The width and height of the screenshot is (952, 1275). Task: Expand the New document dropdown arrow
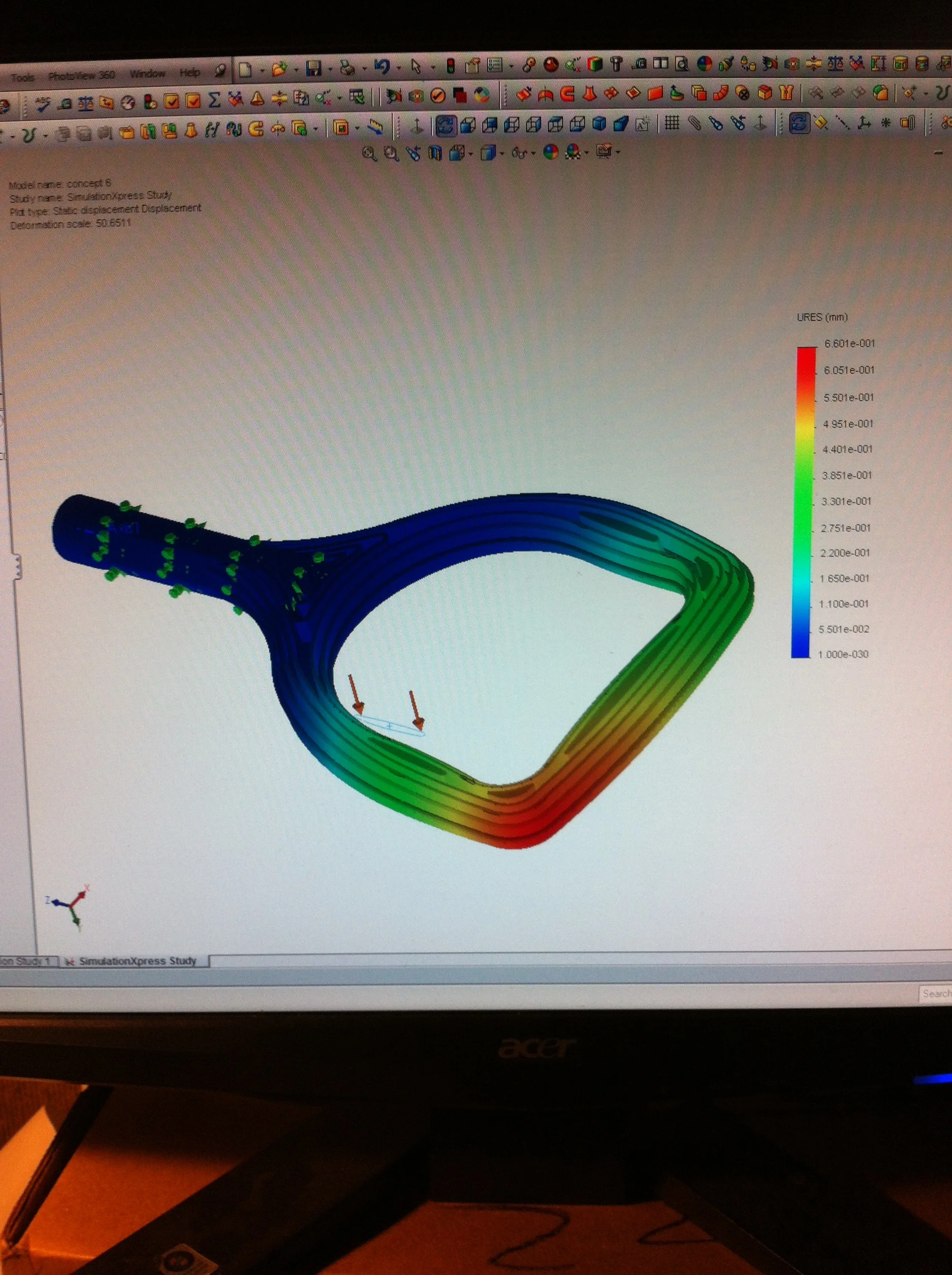262,70
